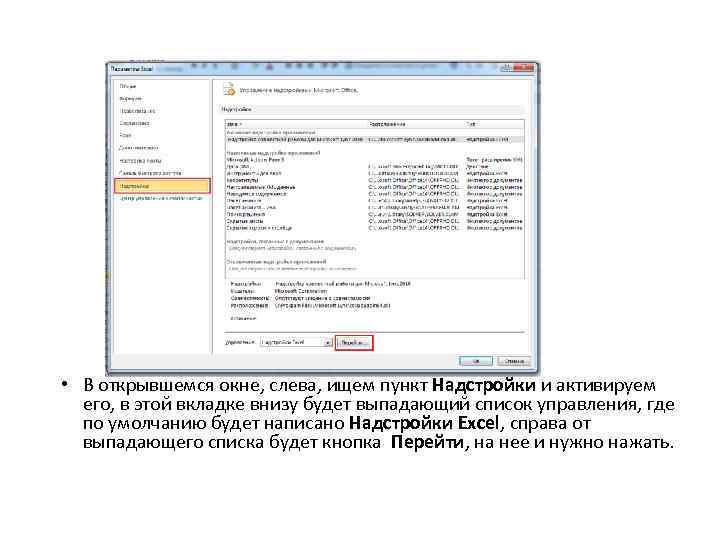
Task: Select the Поиск решения add-in
Action: click(x=375, y=214)
